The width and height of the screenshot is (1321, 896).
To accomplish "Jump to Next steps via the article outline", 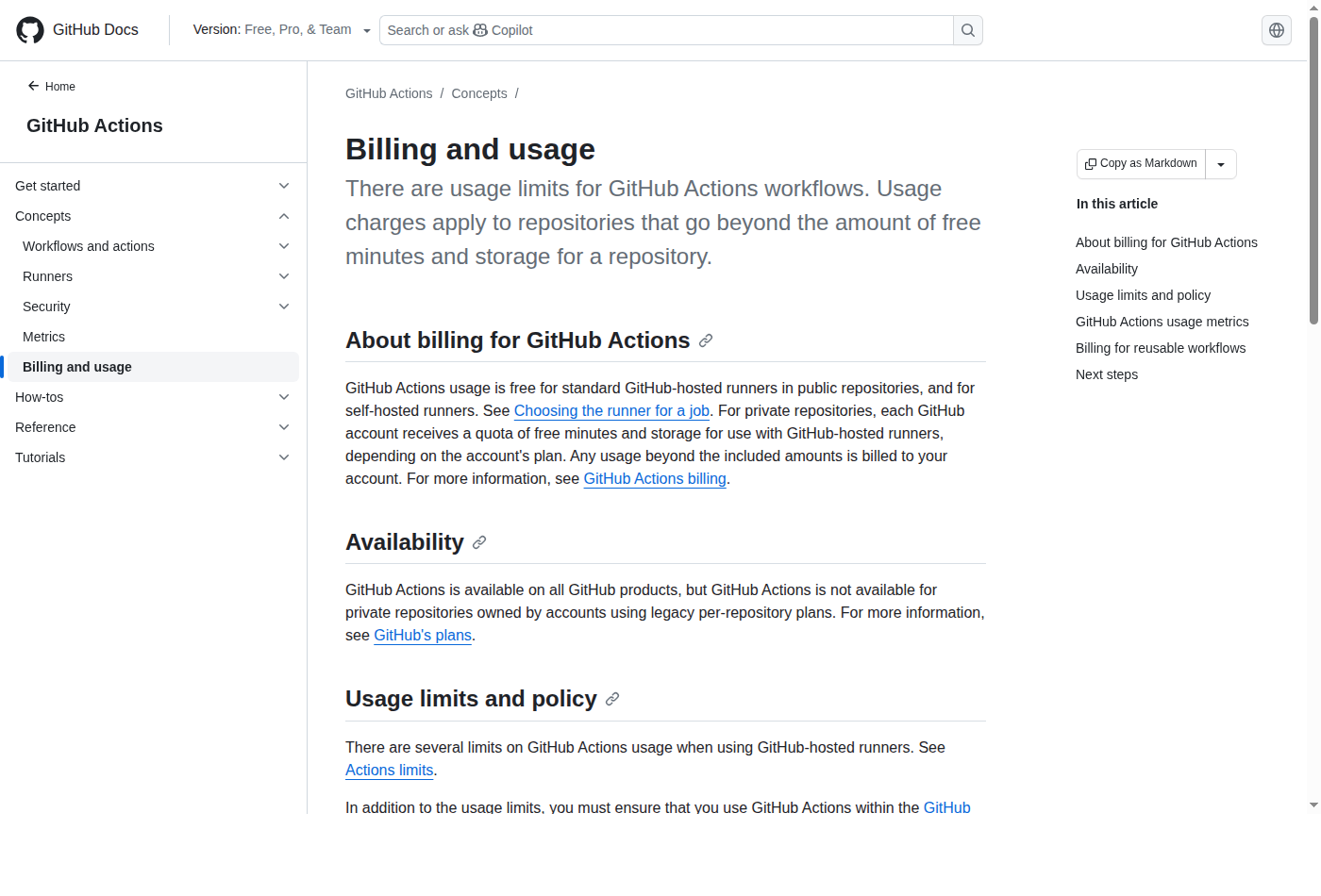I will click(1107, 374).
